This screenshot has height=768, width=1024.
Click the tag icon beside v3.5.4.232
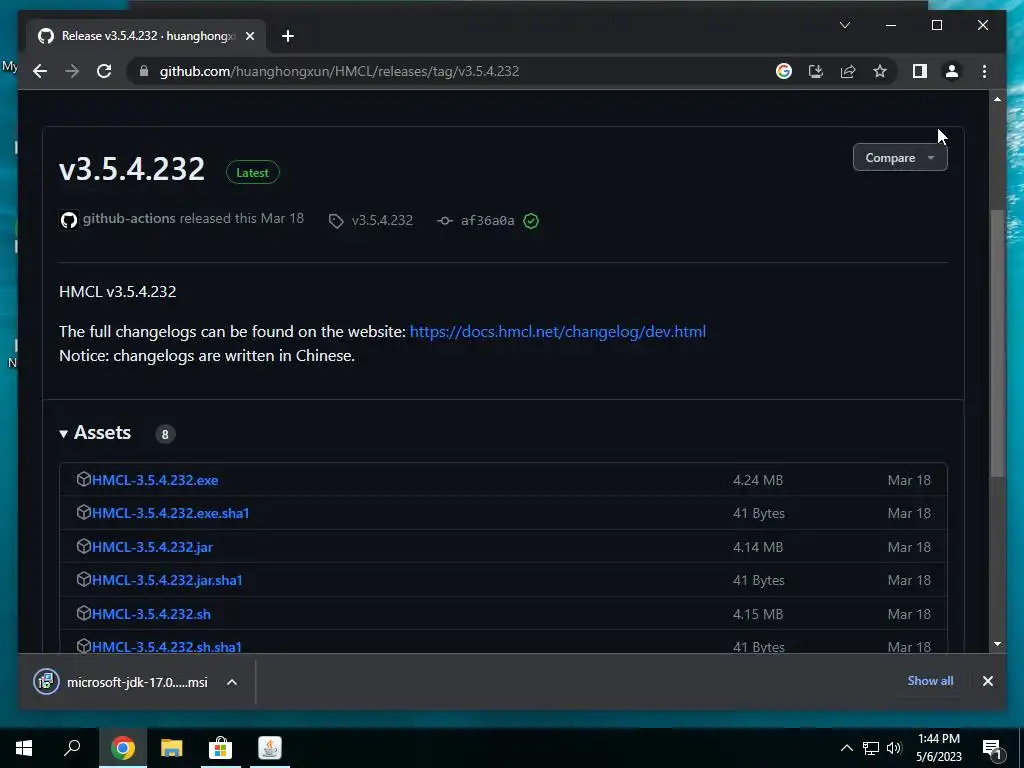[336, 221]
